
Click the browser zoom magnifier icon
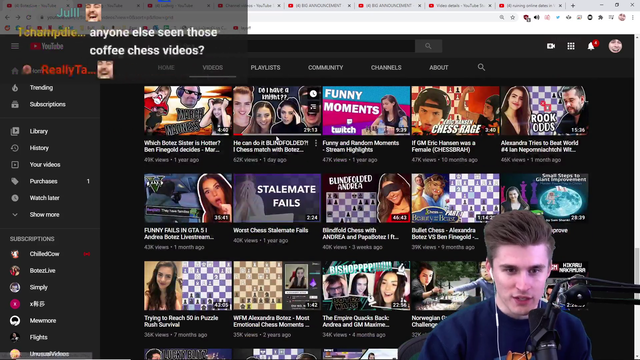[x=502, y=18]
